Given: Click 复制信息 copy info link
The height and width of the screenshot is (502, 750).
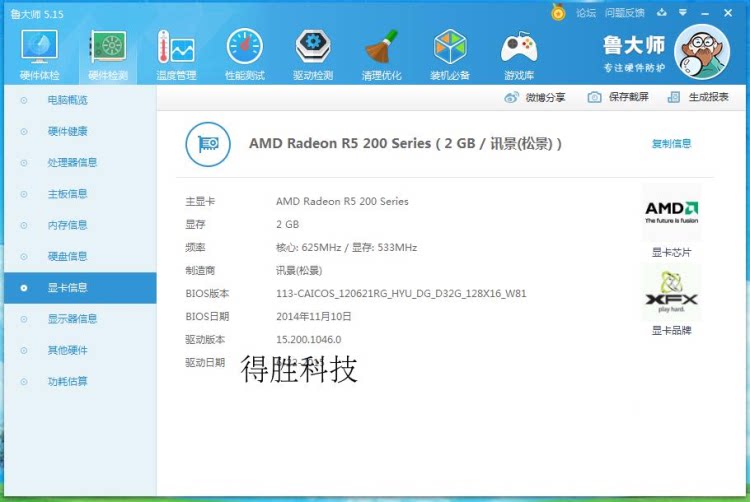Looking at the screenshot, I should click(x=672, y=143).
